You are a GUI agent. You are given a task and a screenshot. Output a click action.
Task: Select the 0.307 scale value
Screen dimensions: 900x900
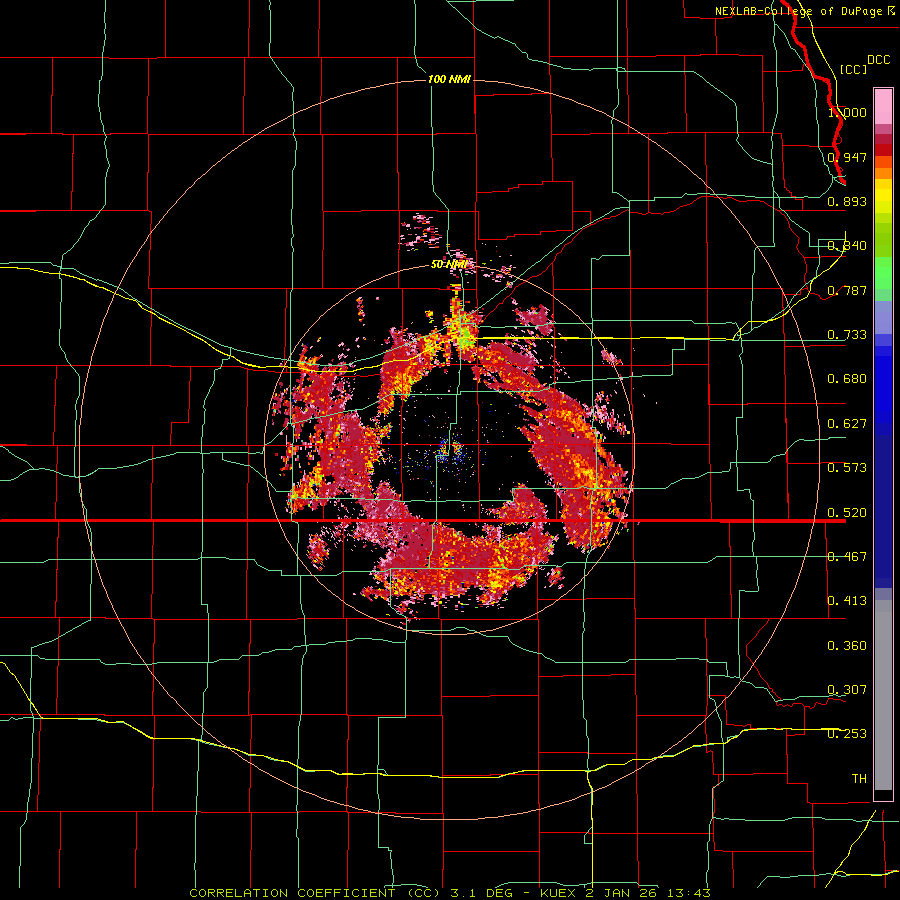847,689
